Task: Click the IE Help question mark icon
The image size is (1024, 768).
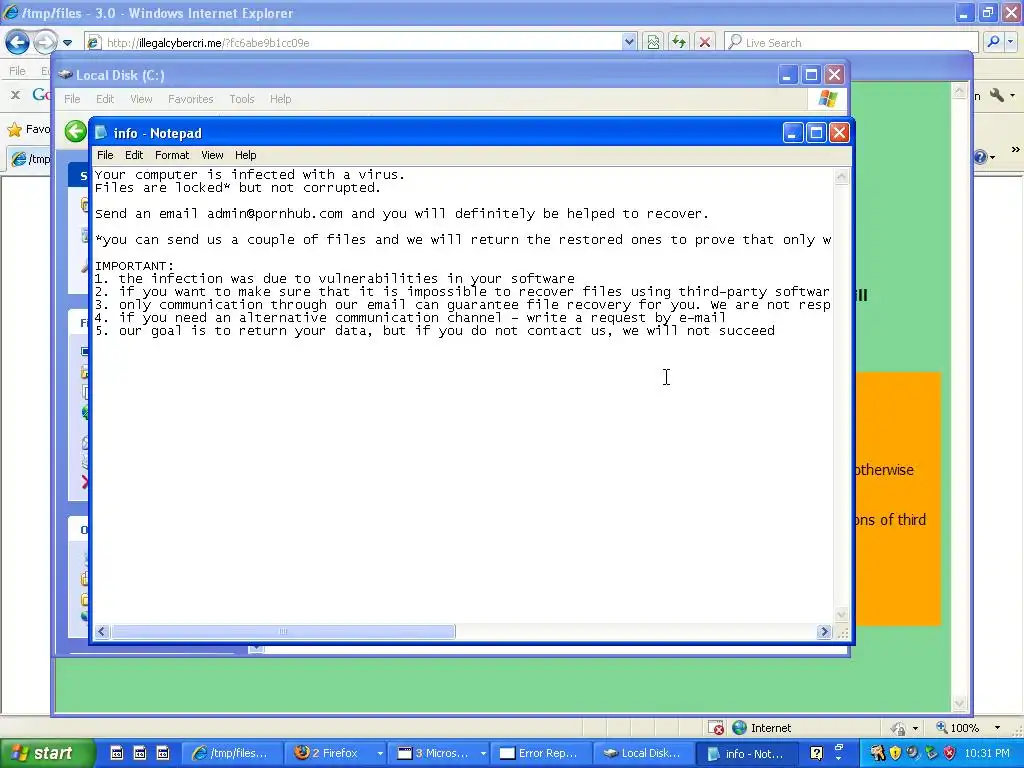Action: 980,157
